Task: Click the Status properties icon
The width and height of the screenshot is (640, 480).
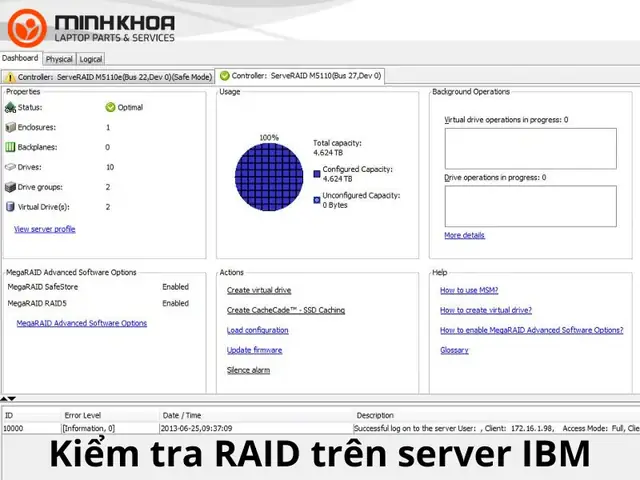Action: coord(10,107)
